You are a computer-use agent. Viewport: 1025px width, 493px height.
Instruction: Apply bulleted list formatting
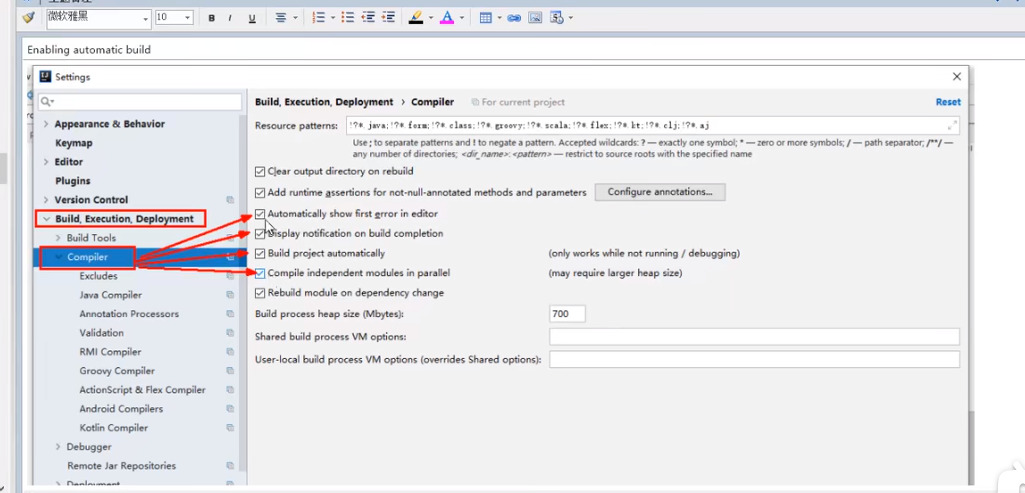pos(348,18)
